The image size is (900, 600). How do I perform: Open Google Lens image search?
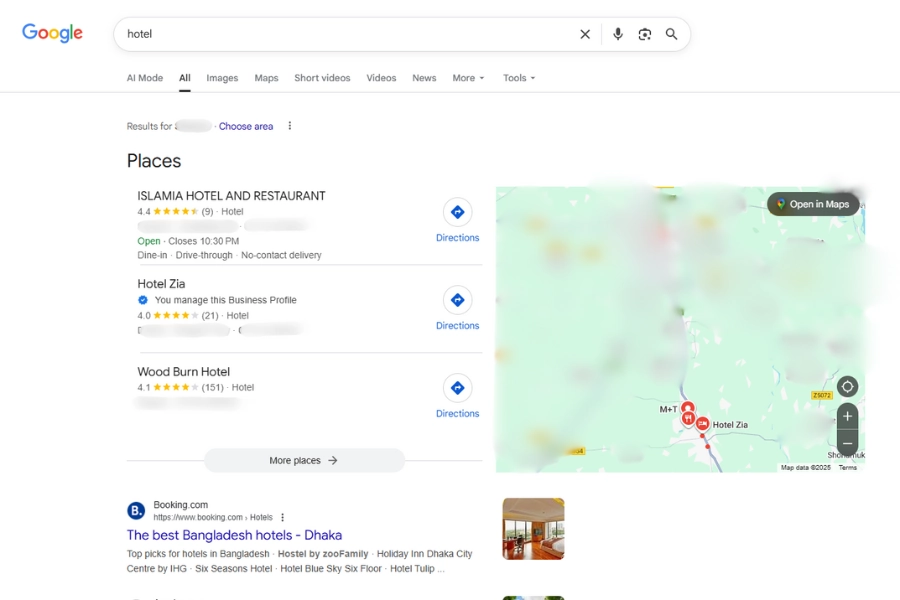coord(645,33)
